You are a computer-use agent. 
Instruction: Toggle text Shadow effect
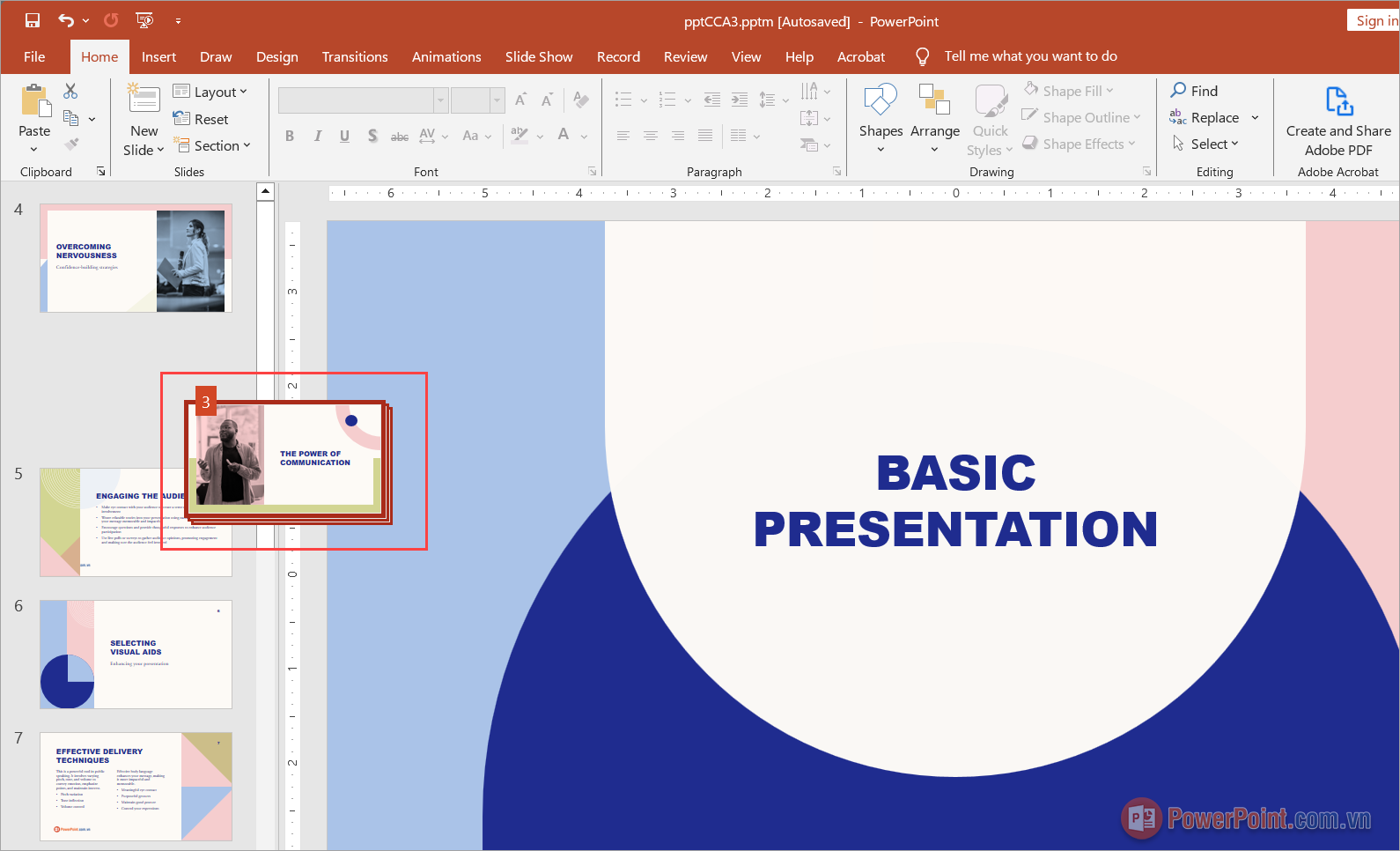pyautogui.click(x=372, y=136)
